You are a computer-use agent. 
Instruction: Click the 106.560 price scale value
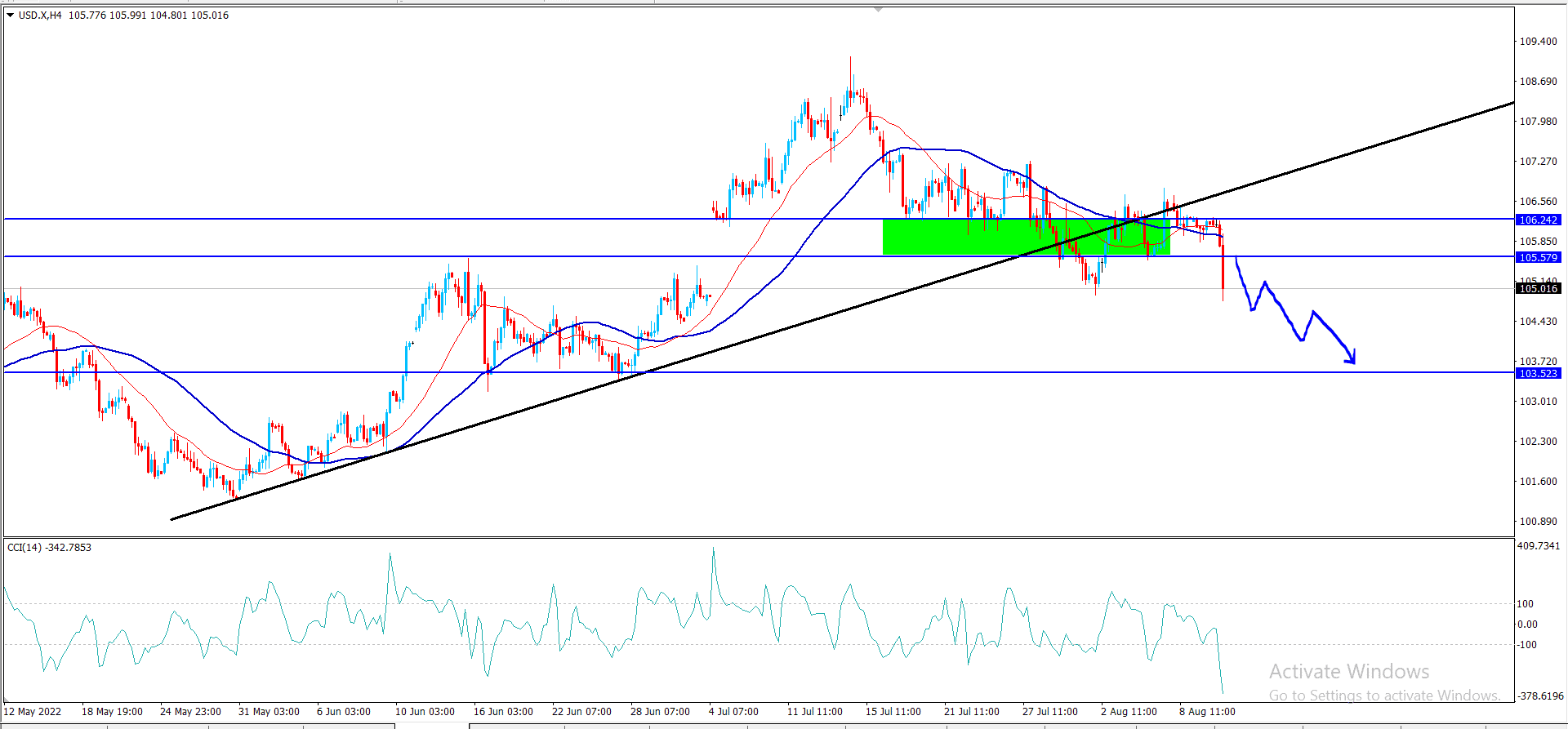click(1538, 202)
